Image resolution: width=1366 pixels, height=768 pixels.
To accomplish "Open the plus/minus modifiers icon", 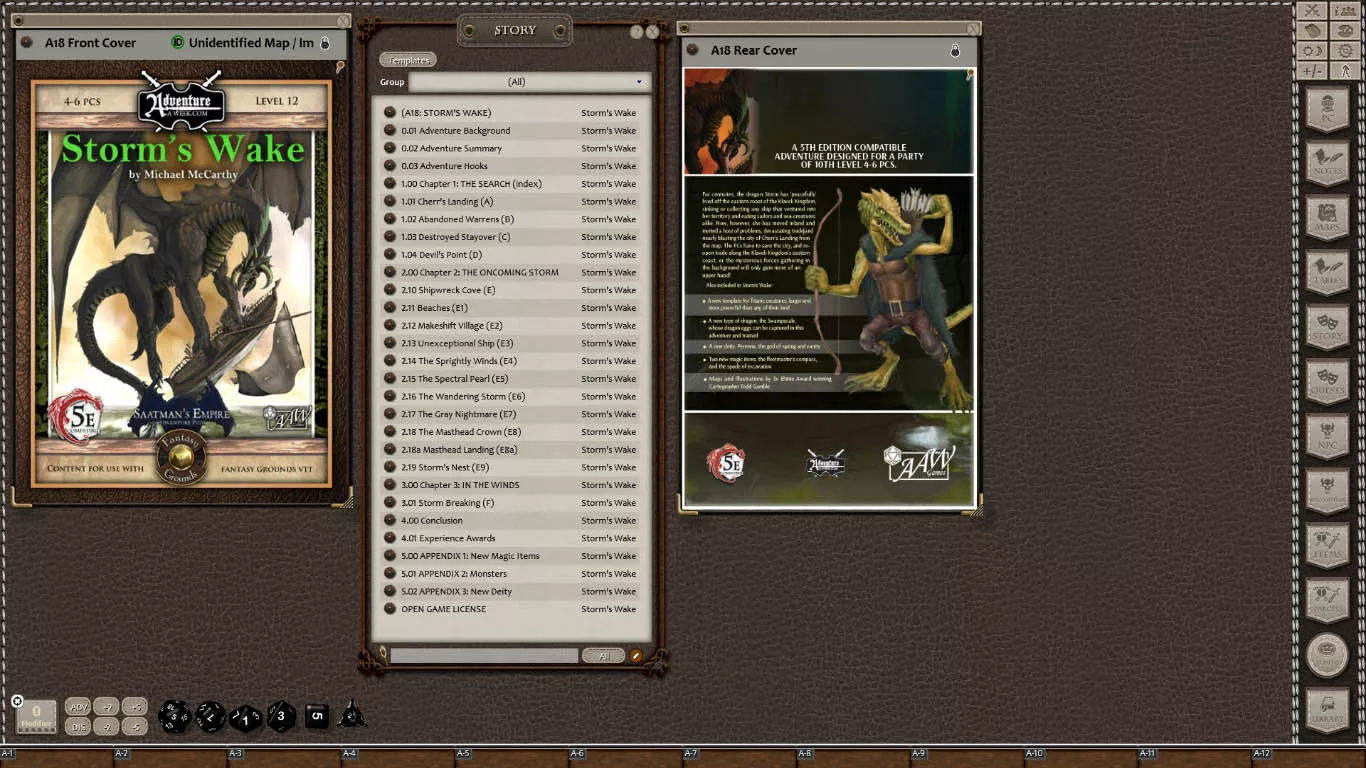I will [1312, 70].
